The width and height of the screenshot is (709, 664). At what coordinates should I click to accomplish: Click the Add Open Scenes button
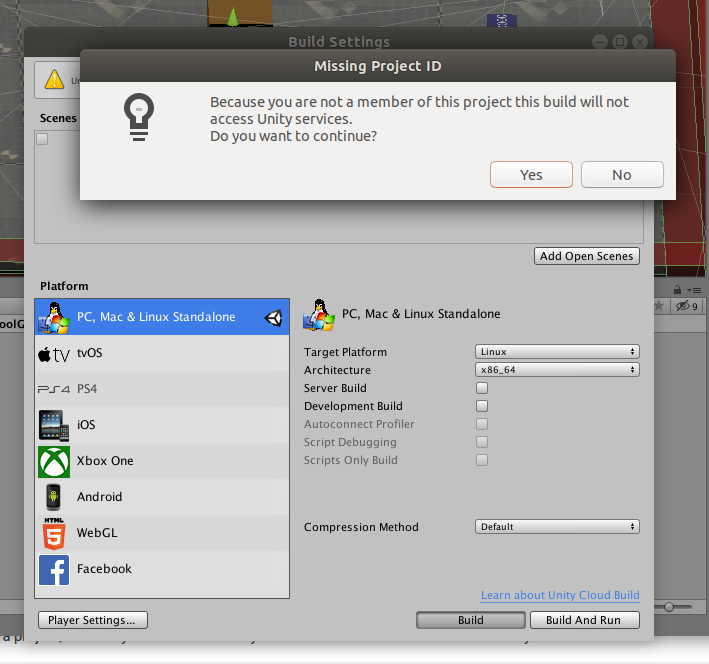coord(586,256)
